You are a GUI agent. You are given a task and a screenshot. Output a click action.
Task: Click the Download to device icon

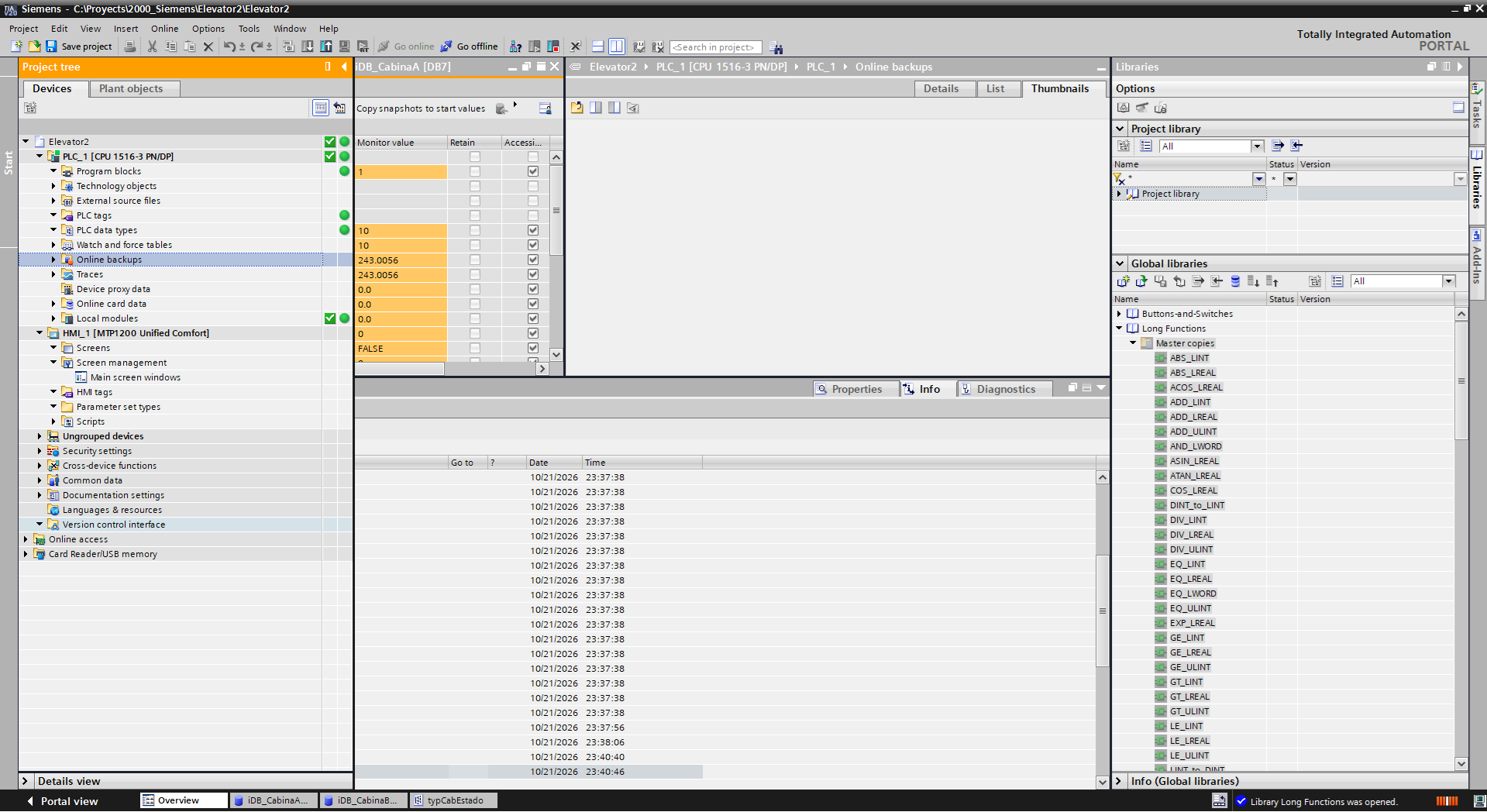click(x=308, y=46)
